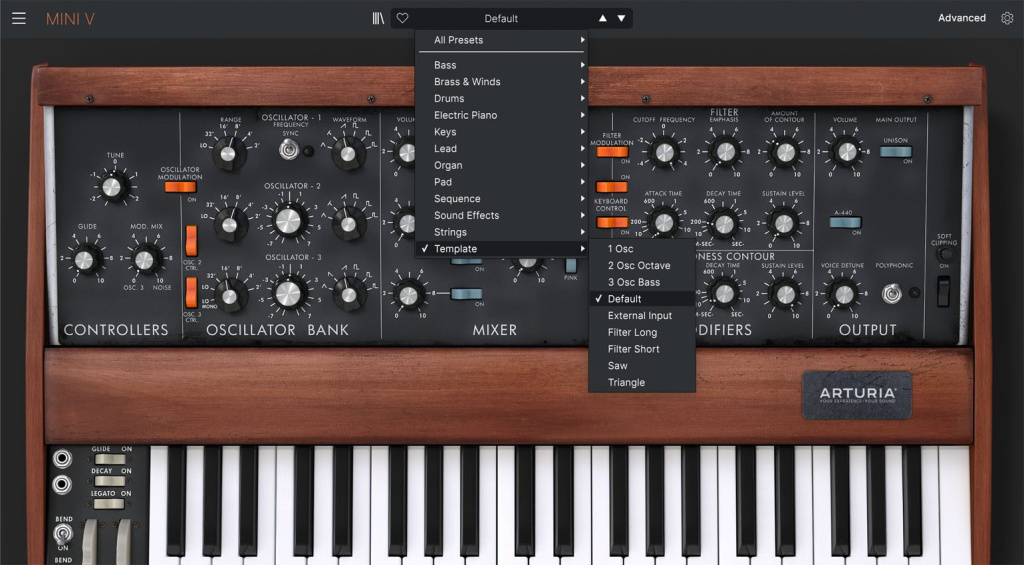The width and height of the screenshot is (1024, 565).
Task: Toggle the Legato On switch by keyboard
Action: pyautogui.click(x=109, y=504)
